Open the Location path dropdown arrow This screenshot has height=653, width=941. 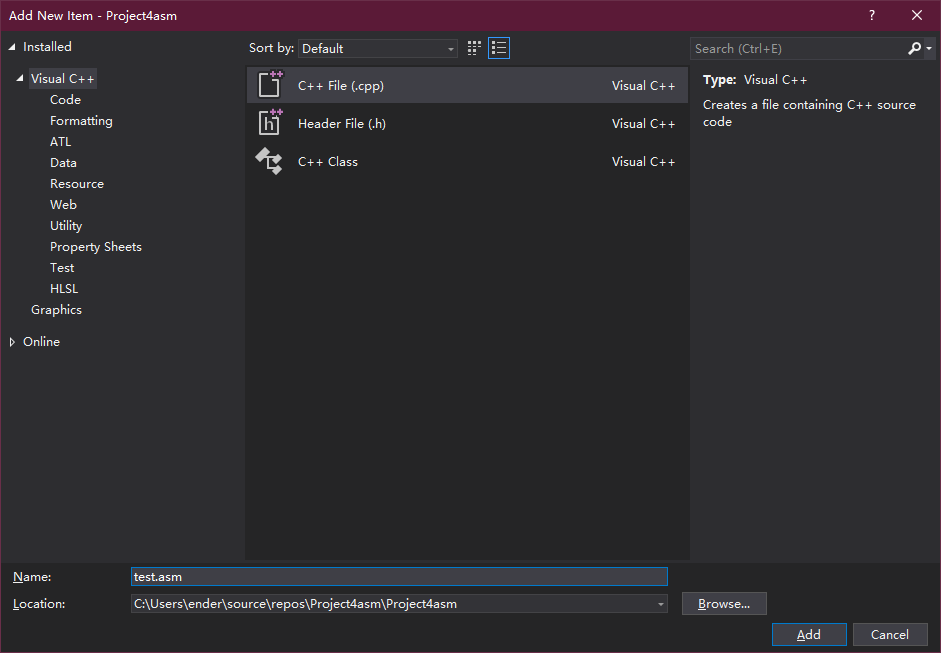658,603
